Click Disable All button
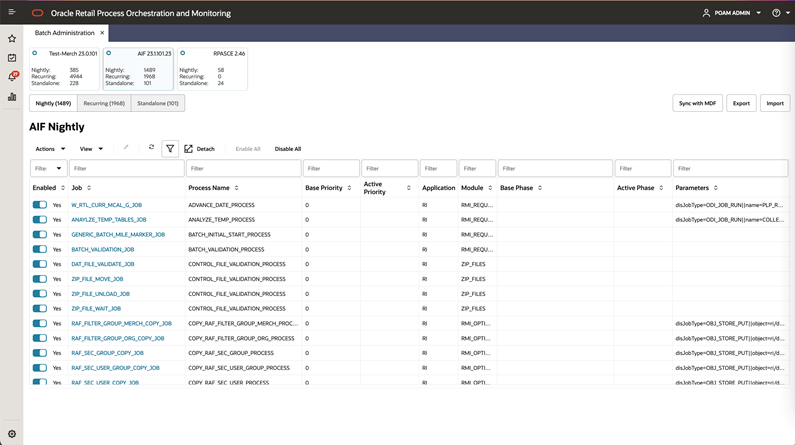The height and width of the screenshot is (445, 795). 287,149
